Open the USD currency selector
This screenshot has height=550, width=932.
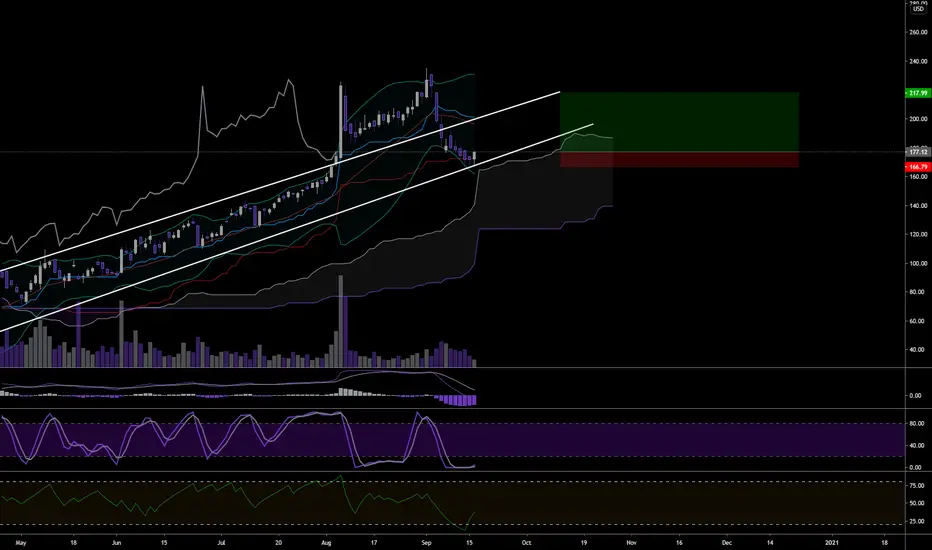[x=918, y=9]
